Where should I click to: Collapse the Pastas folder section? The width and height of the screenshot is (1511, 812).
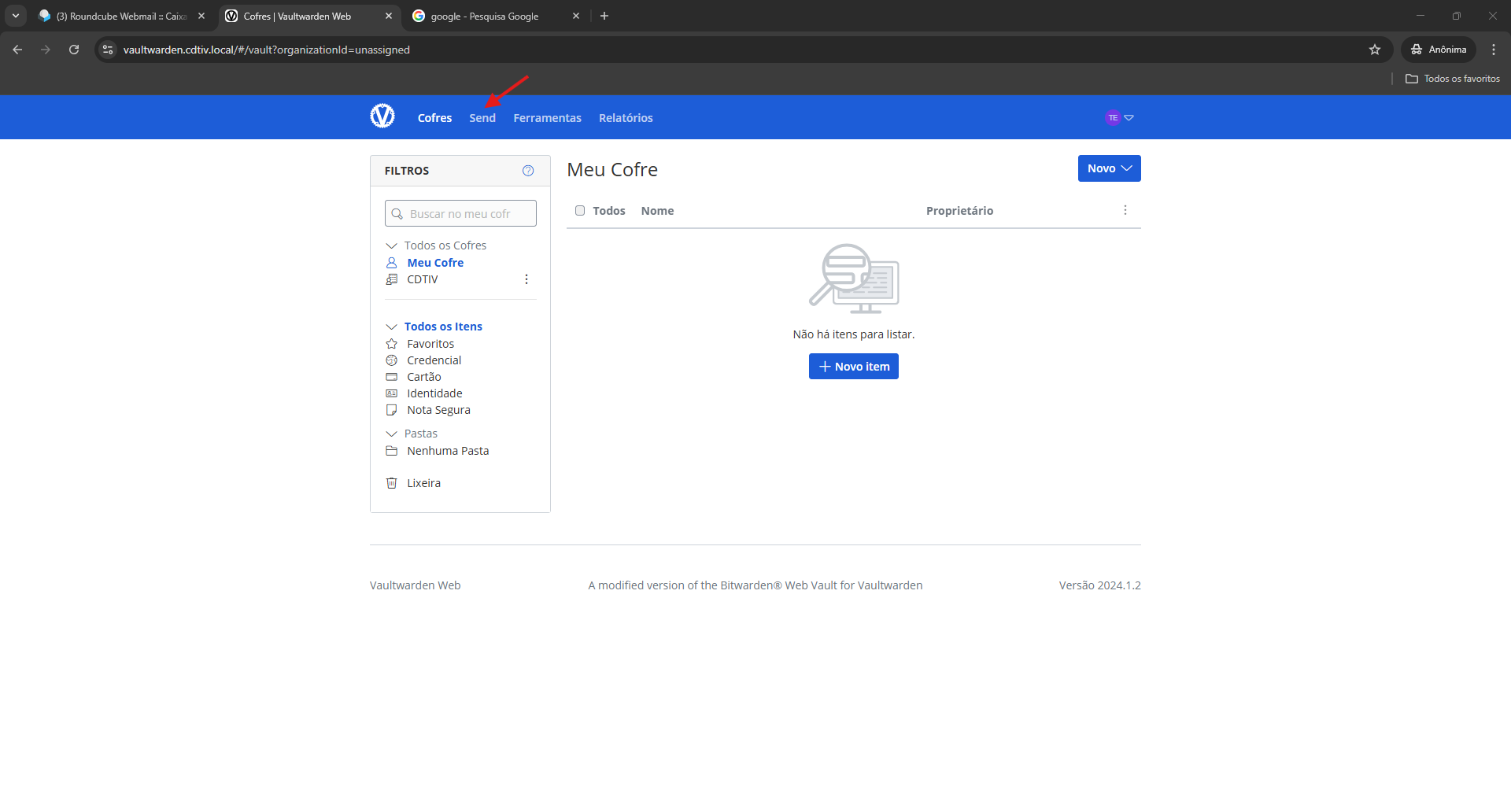pos(391,434)
